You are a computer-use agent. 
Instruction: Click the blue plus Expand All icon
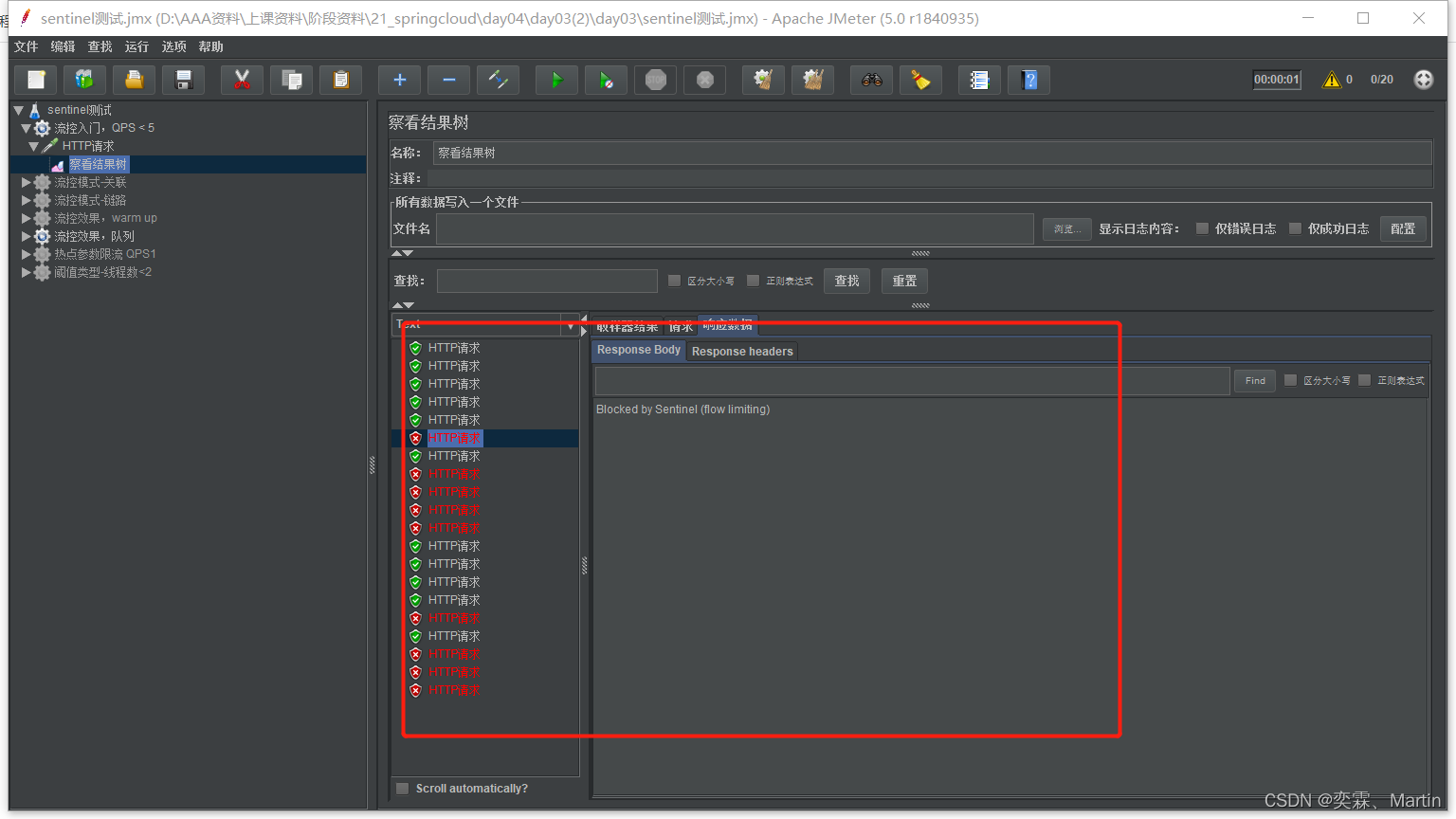399,81
